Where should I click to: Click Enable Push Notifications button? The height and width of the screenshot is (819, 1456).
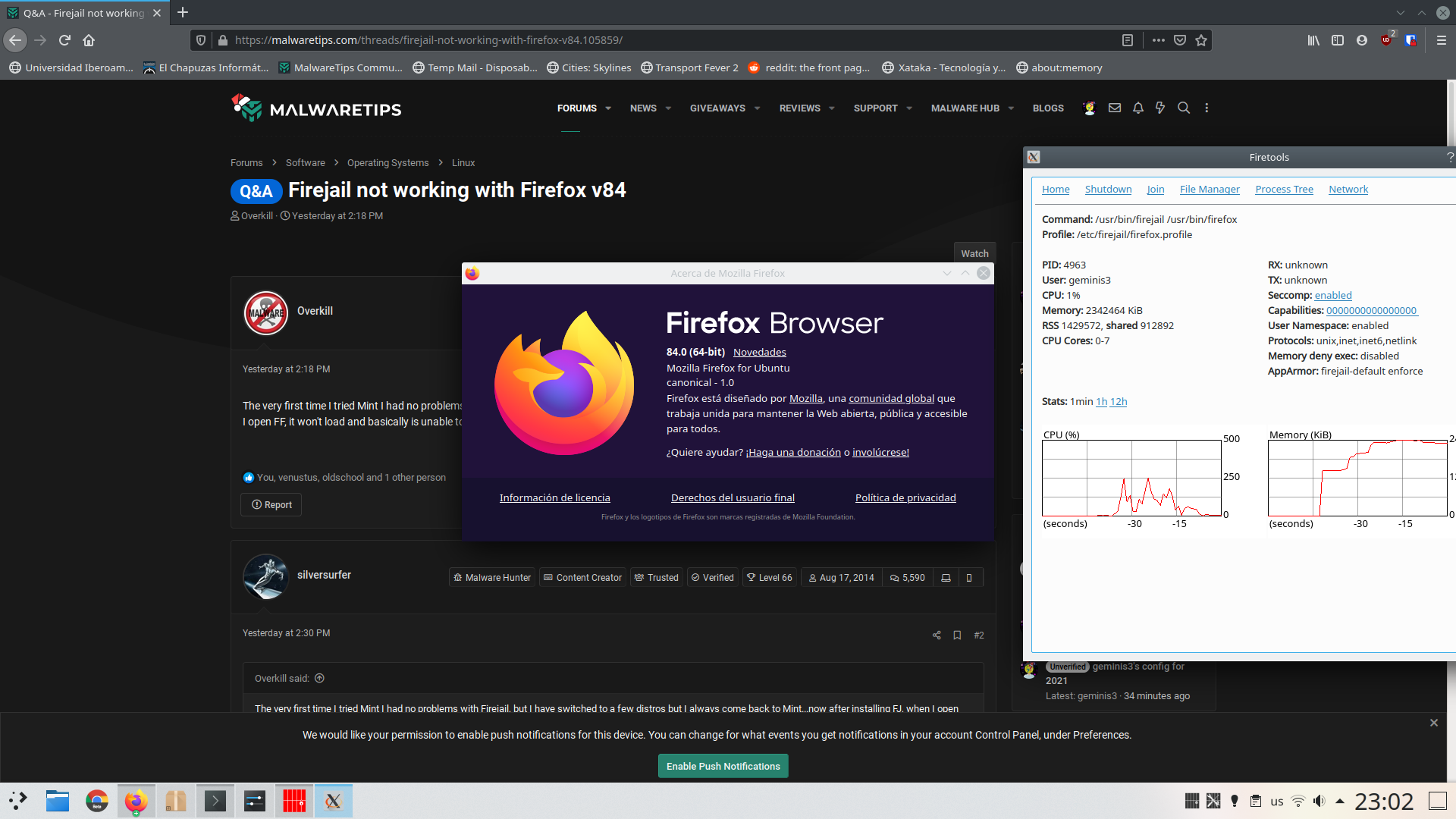(723, 766)
